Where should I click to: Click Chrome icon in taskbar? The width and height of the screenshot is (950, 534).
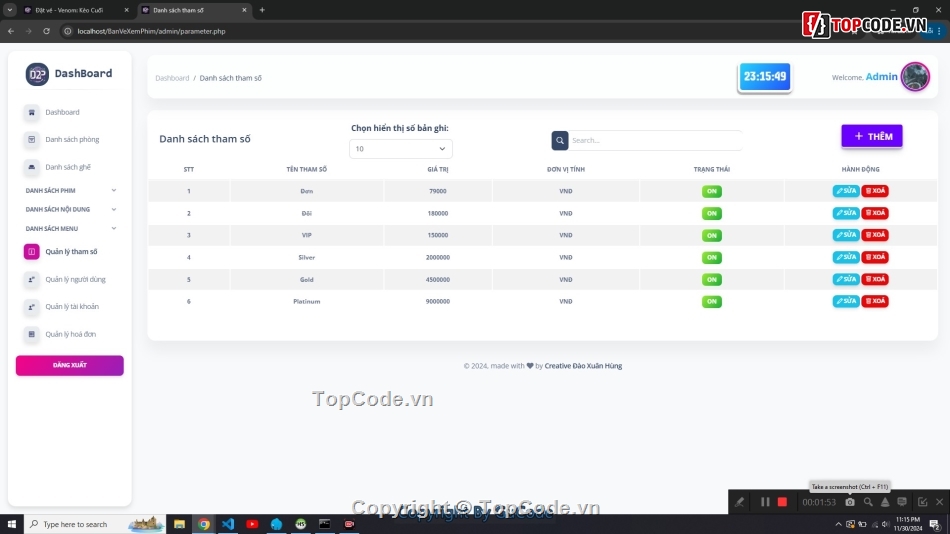(x=204, y=524)
